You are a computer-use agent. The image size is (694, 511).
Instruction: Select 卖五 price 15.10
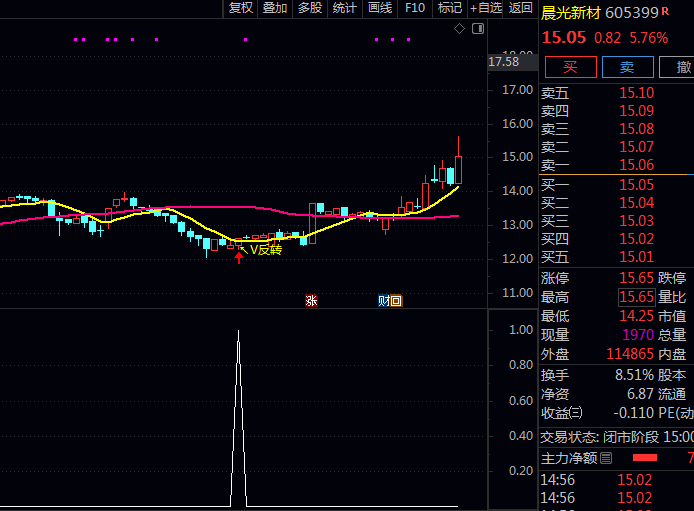636,93
